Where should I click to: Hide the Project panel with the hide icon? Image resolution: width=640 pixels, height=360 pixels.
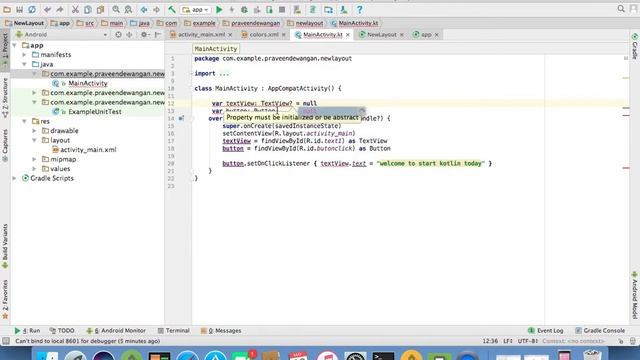point(158,35)
